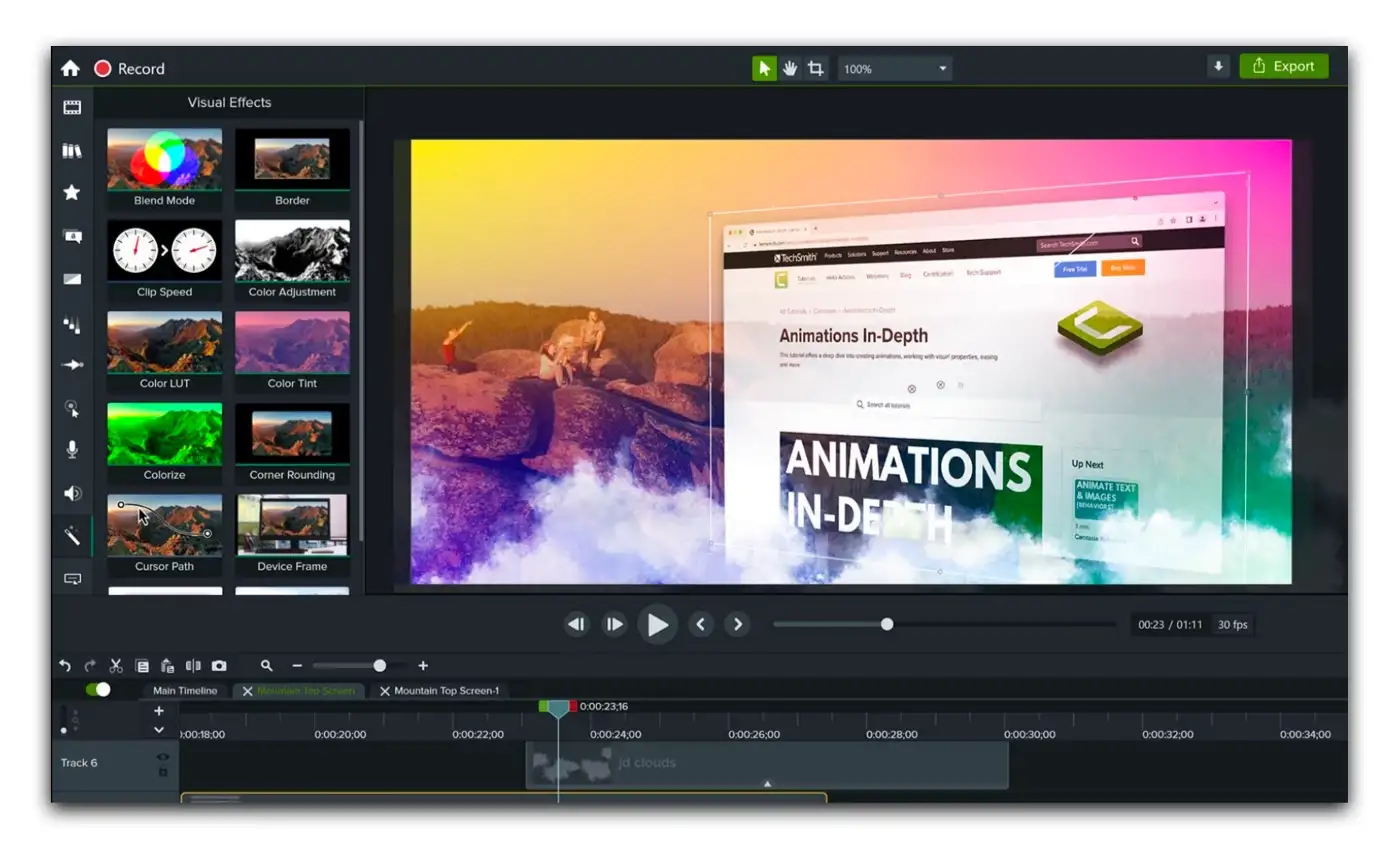
Task: Open the Voice Narration microphone panel
Action: coord(71,449)
